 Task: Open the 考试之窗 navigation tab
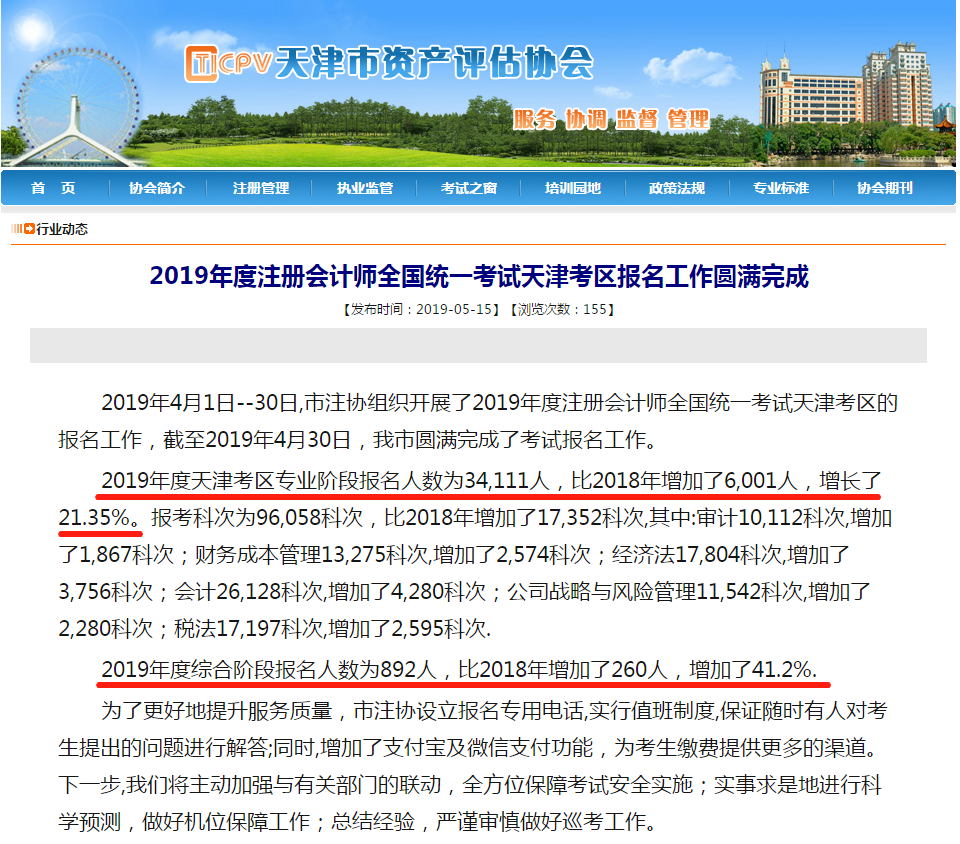coord(469,188)
